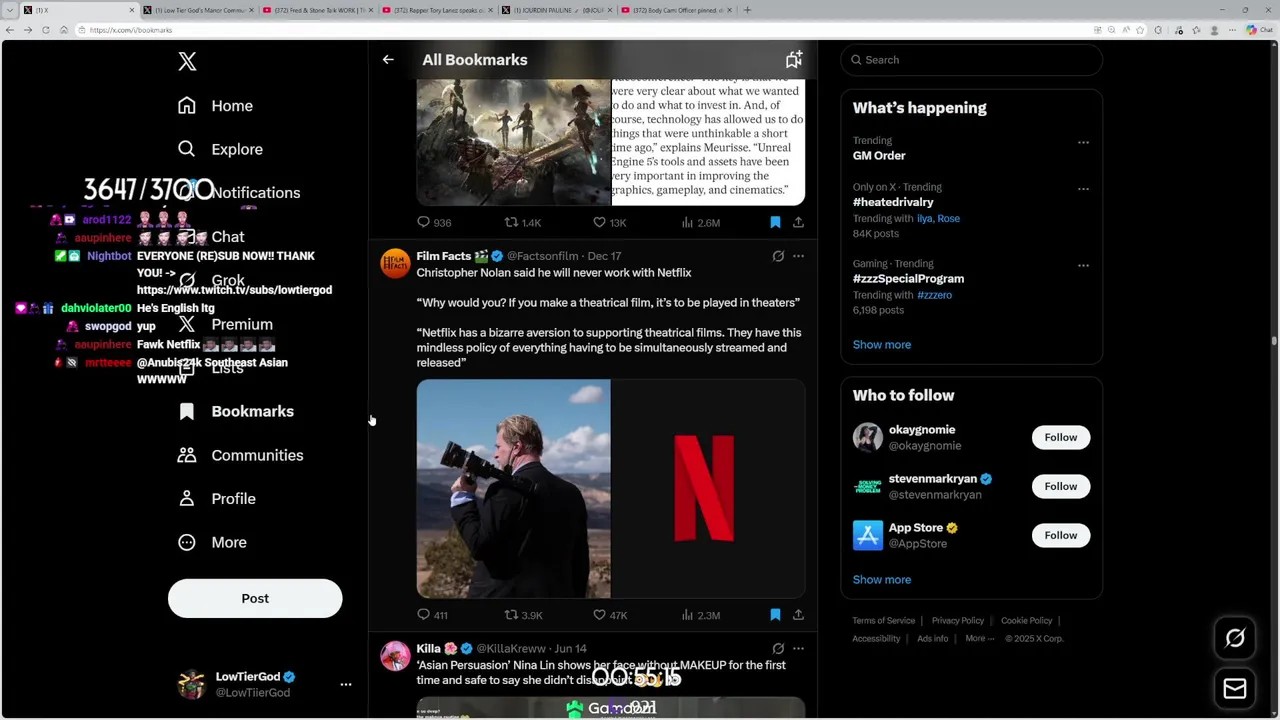Viewport: 1280px width, 720px height.
Task: Click the Grok icon on the Killa post
Action: (778, 649)
